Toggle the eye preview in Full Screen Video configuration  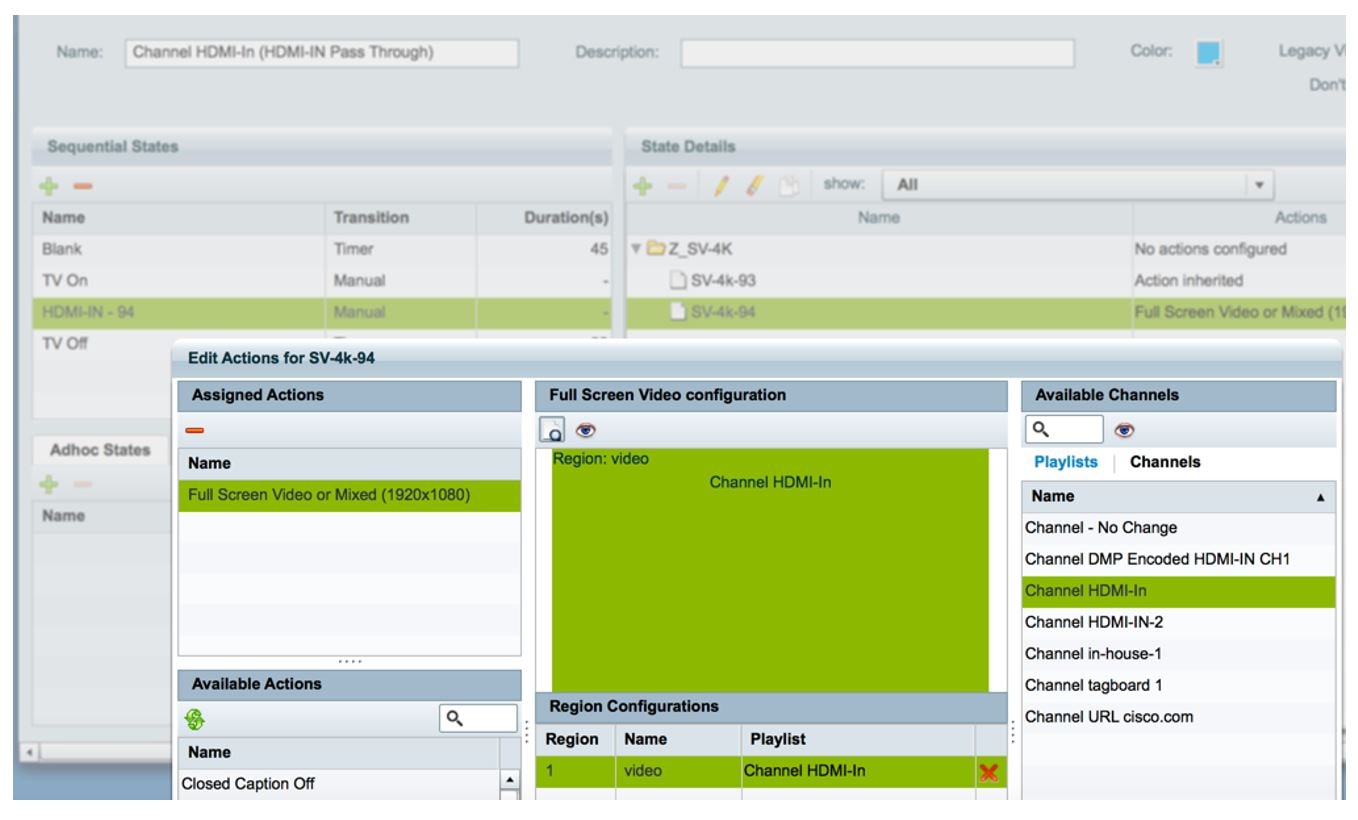coord(585,431)
